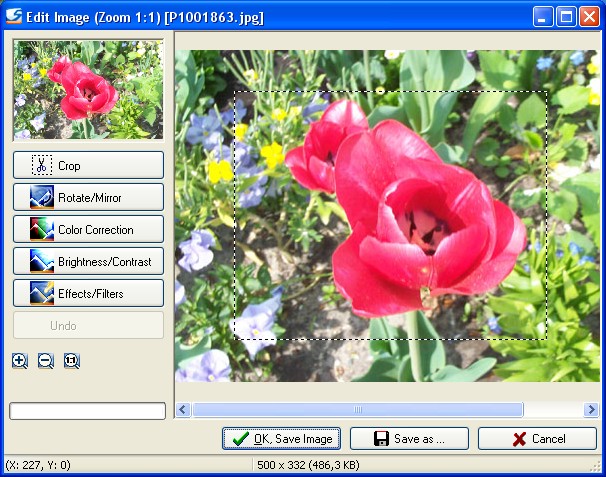
Task: Click Save as ...
Action: 409,439
